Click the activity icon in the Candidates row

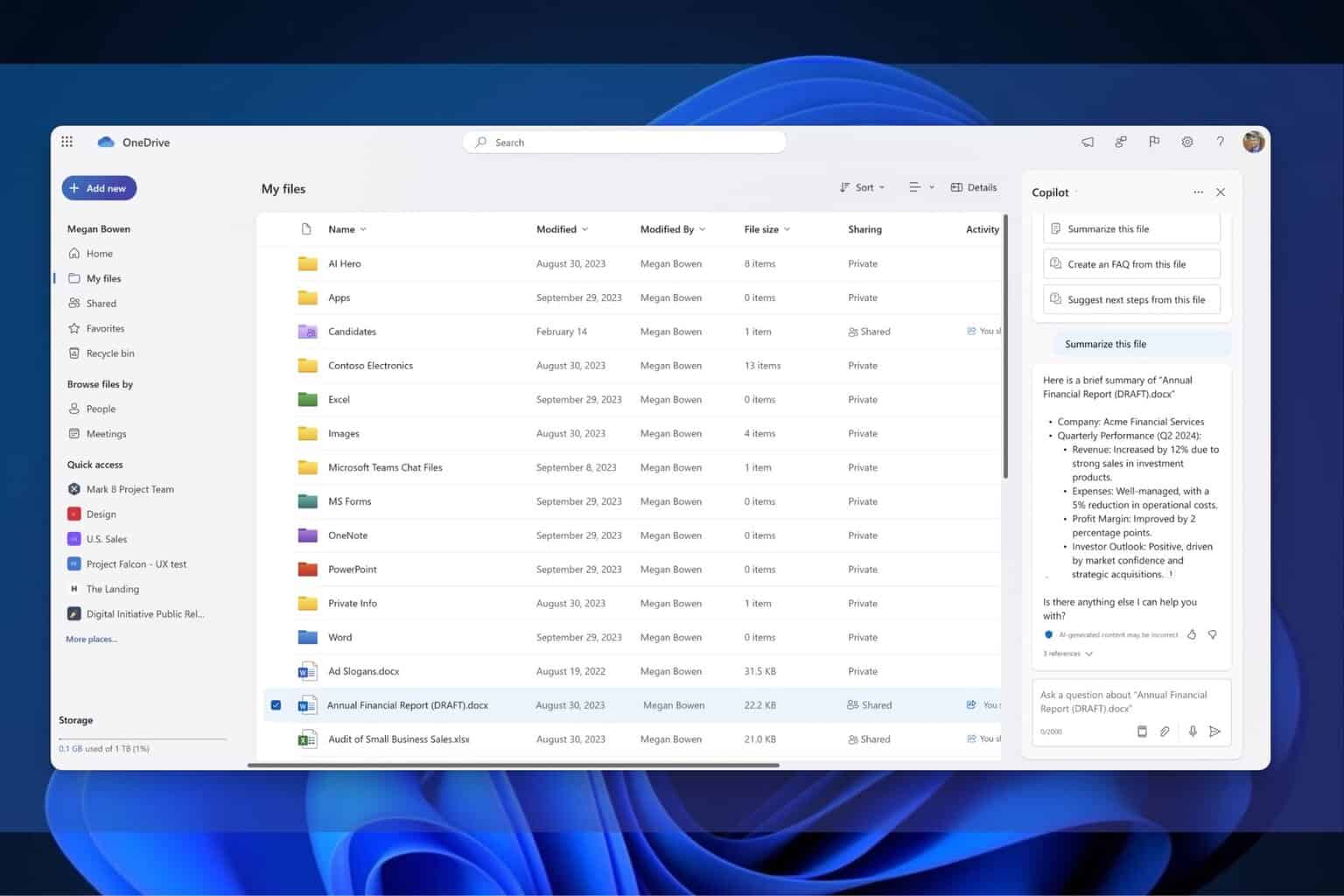pyautogui.click(x=971, y=331)
